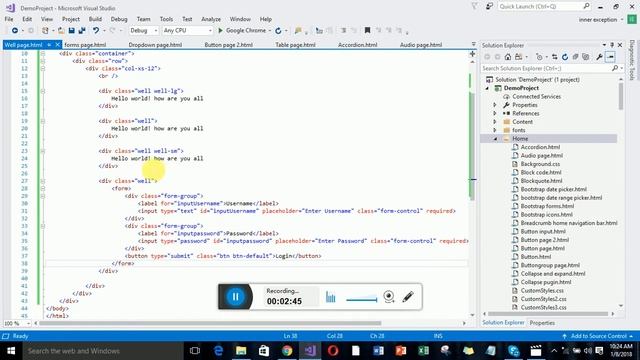Click the Sync with Active Document icon
640x360 pixels.
pos(554,57)
